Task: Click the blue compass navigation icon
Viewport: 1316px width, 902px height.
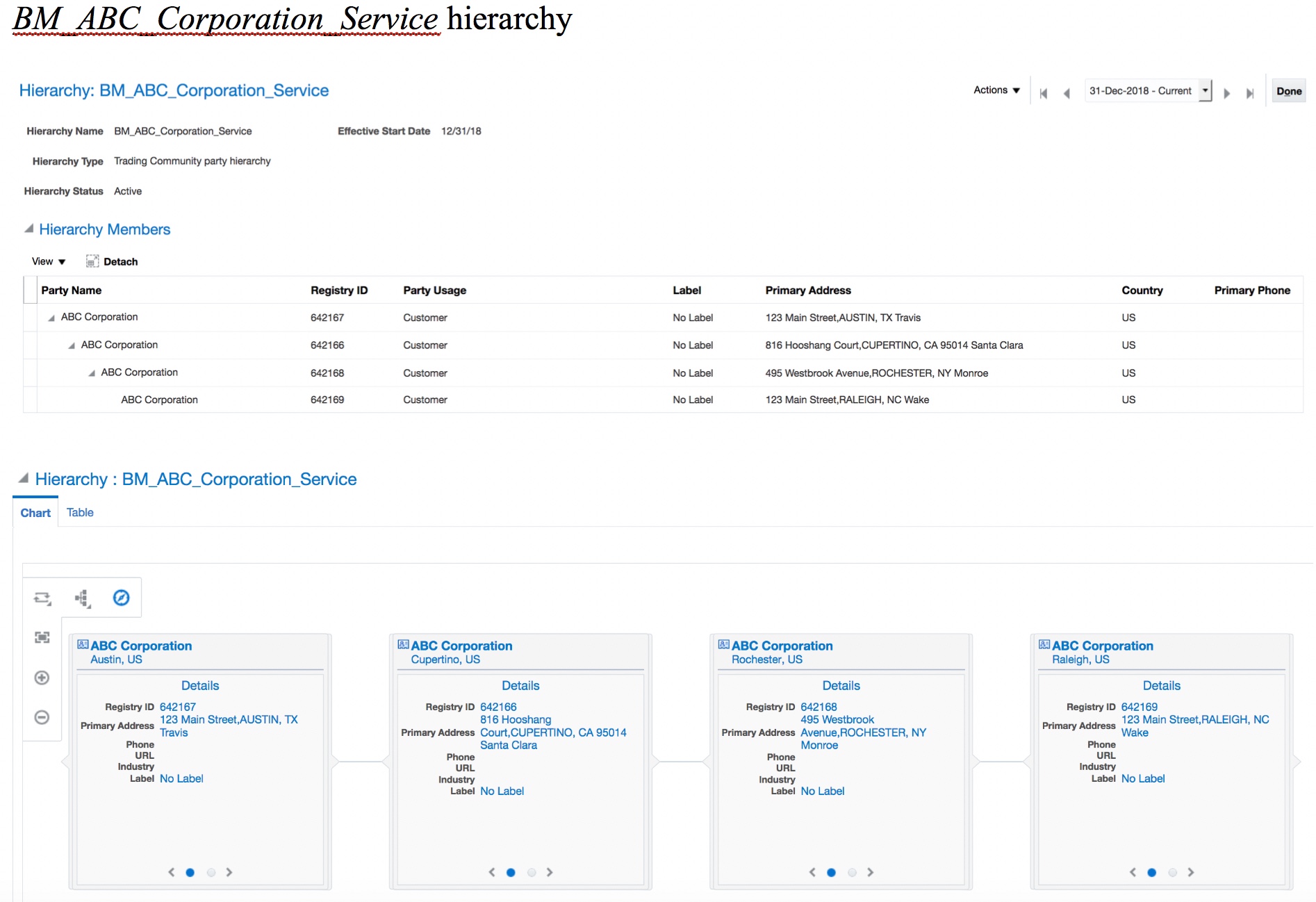Action: pos(121,598)
